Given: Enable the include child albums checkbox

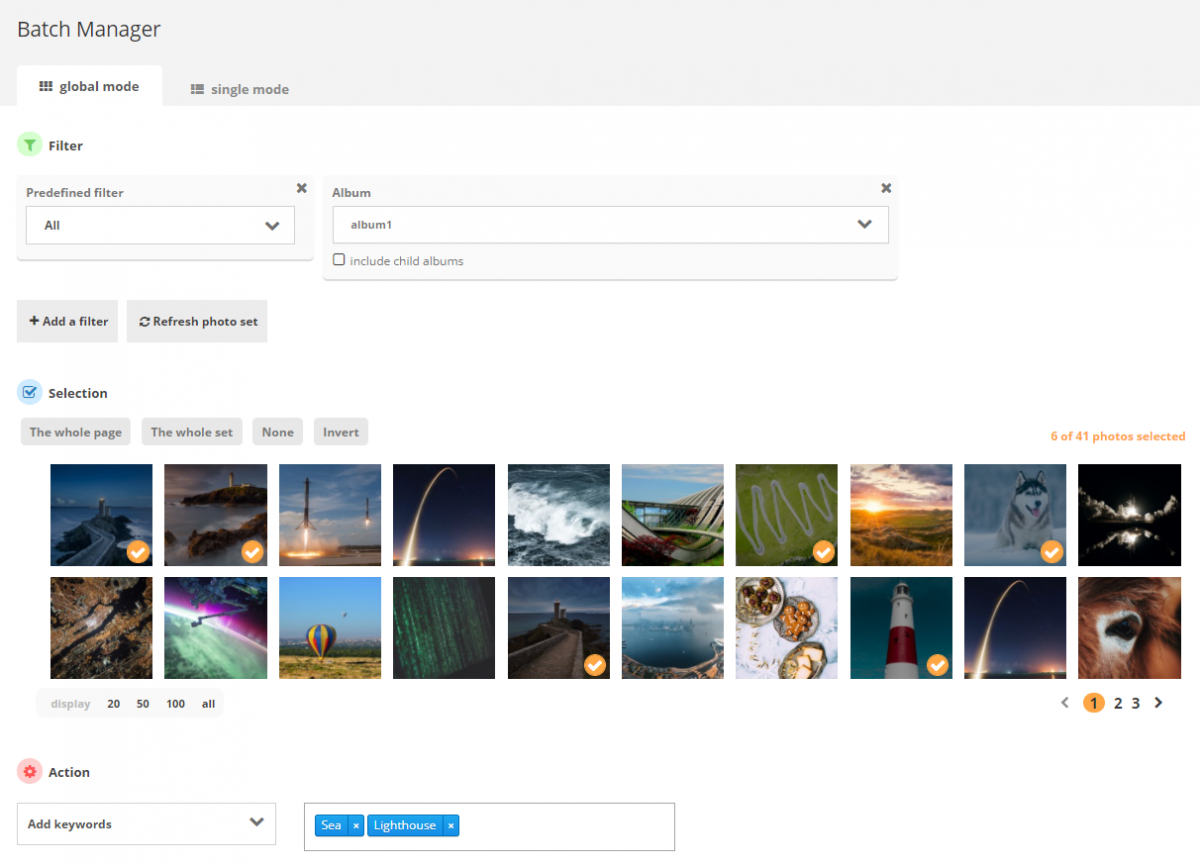Looking at the screenshot, I should tap(339, 260).
